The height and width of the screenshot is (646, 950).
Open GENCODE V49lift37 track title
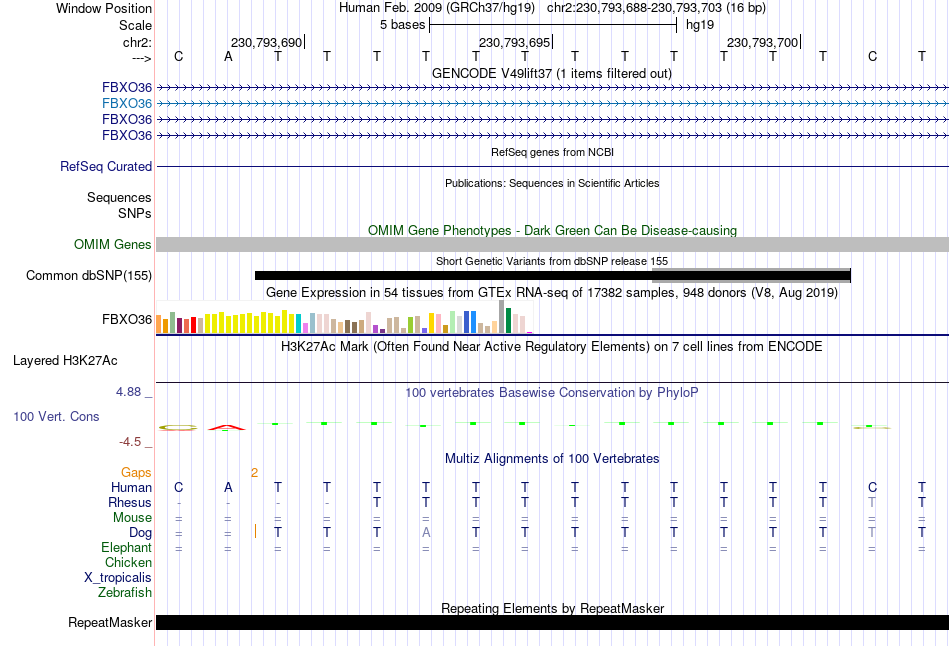pos(552,73)
